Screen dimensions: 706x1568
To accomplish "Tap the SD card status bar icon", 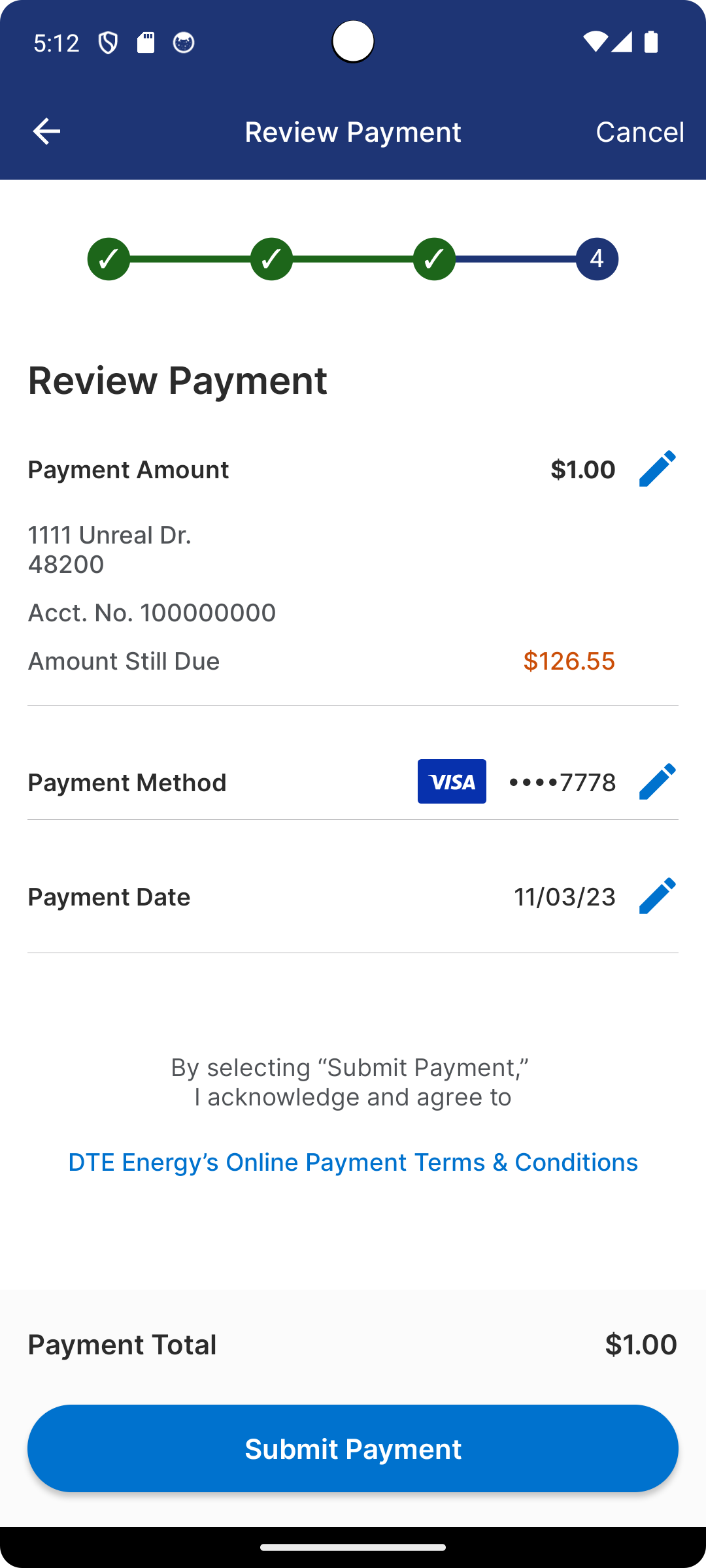I will point(146,43).
